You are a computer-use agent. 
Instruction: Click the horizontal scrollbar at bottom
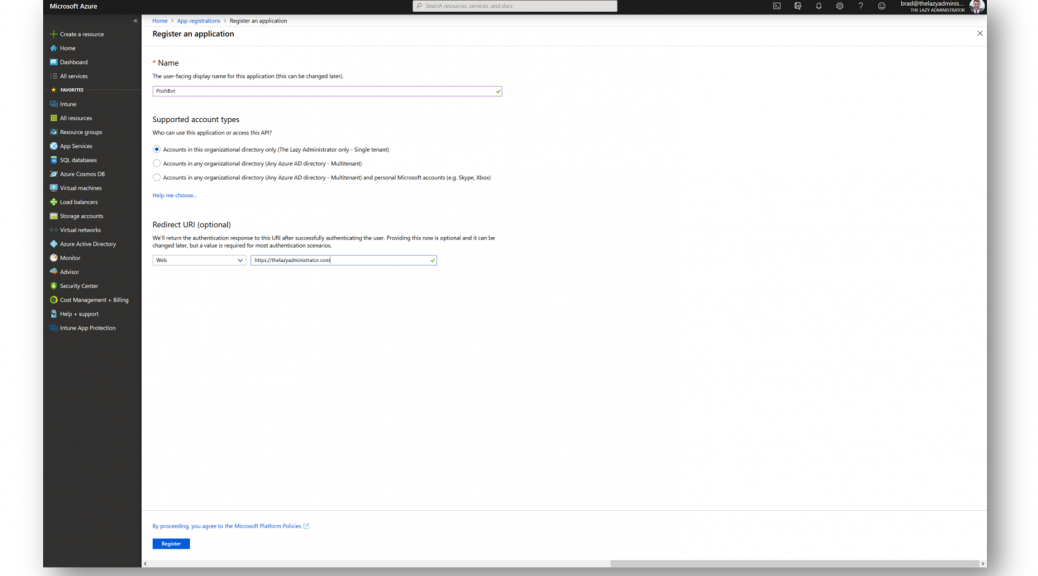click(794, 564)
